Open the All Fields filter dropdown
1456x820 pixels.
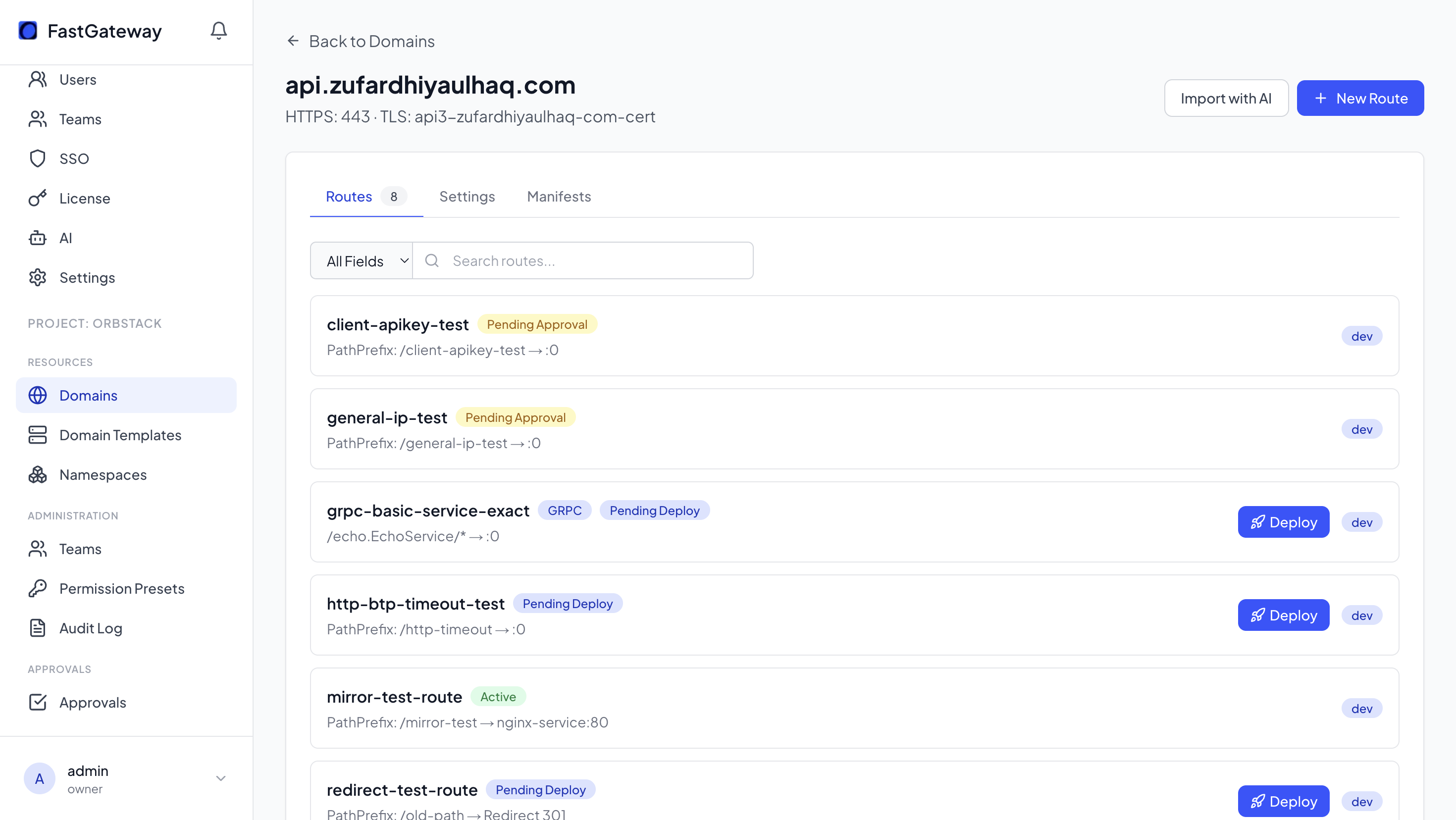click(x=362, y=261)
